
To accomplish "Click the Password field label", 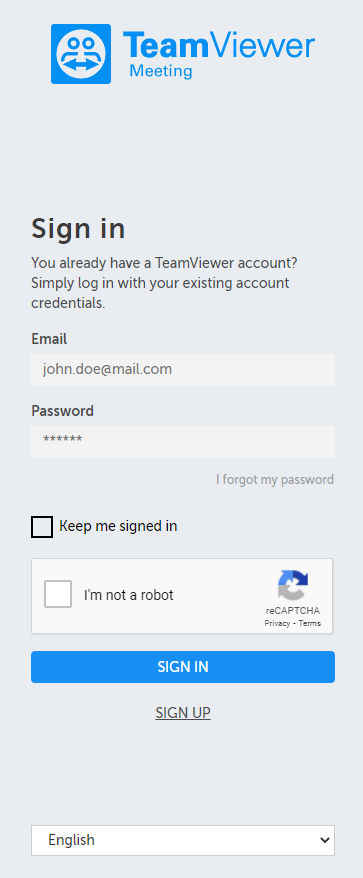I will [x=63, y=411].
